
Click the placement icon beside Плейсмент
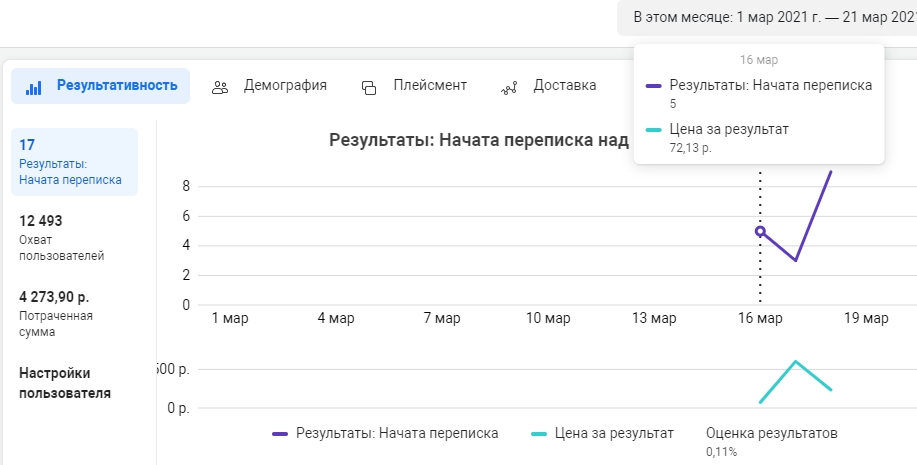point(369,88)
